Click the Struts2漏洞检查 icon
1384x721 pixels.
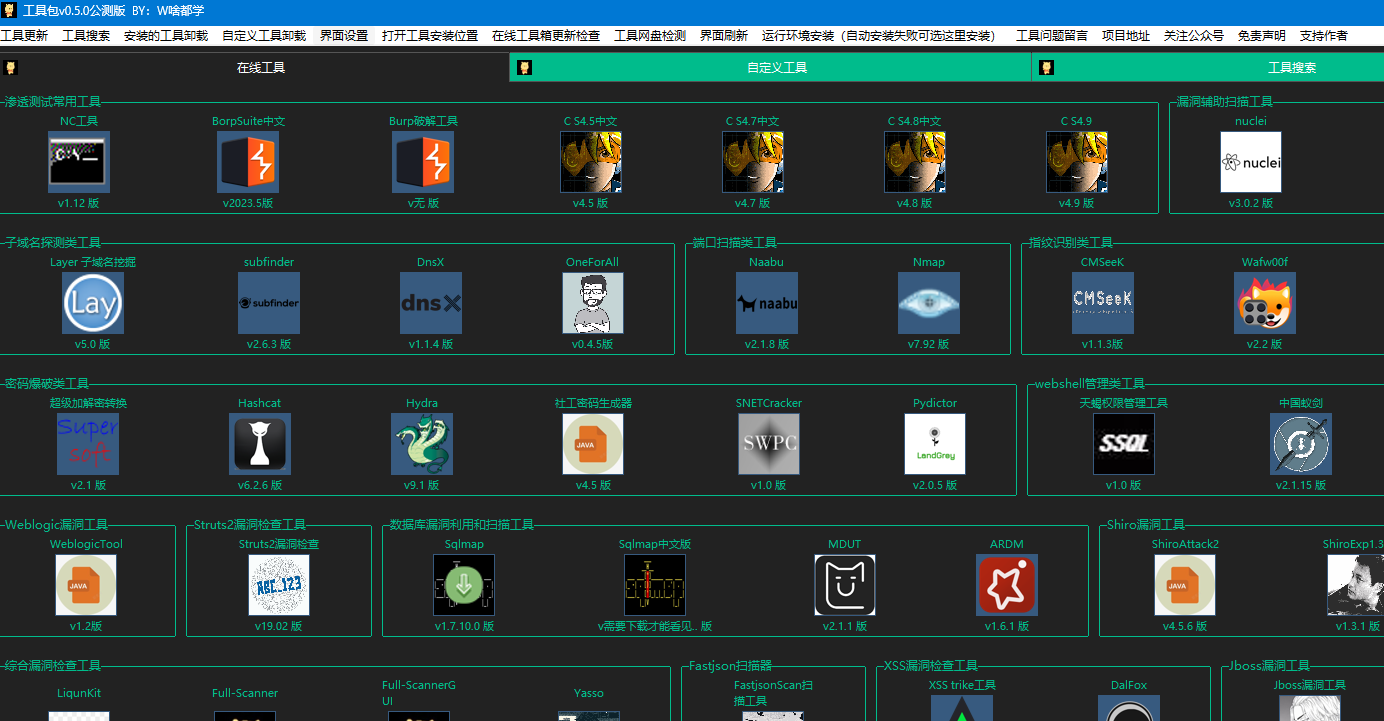point(279,585)
